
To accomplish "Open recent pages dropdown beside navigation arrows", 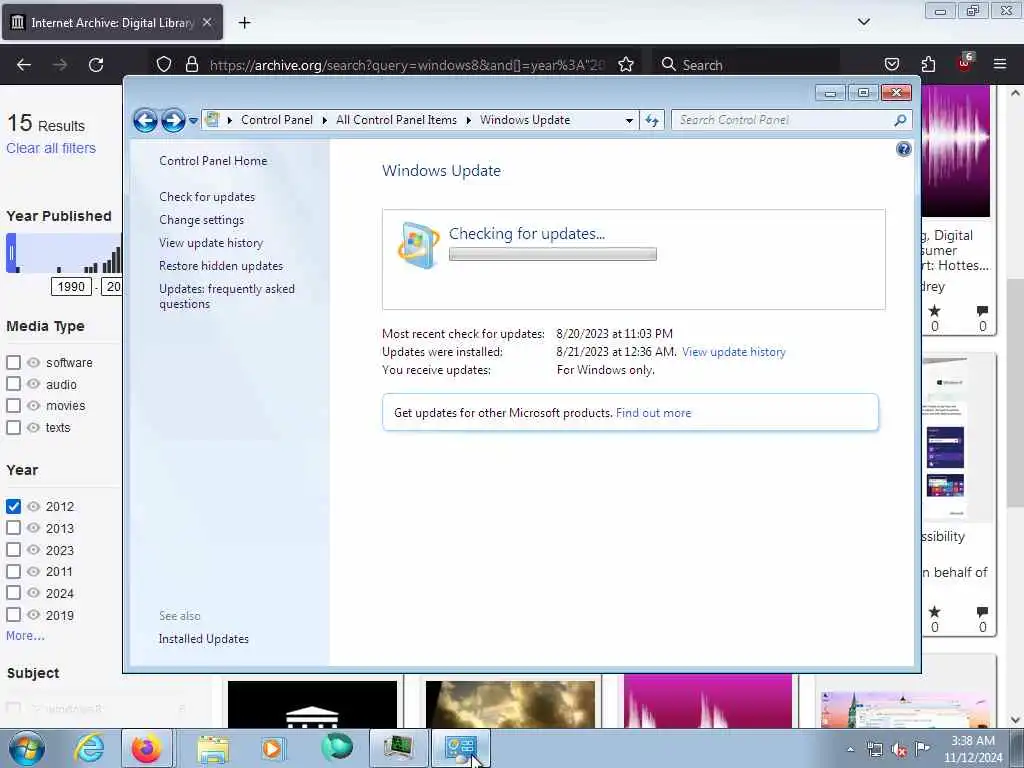I will click(193, 120).
